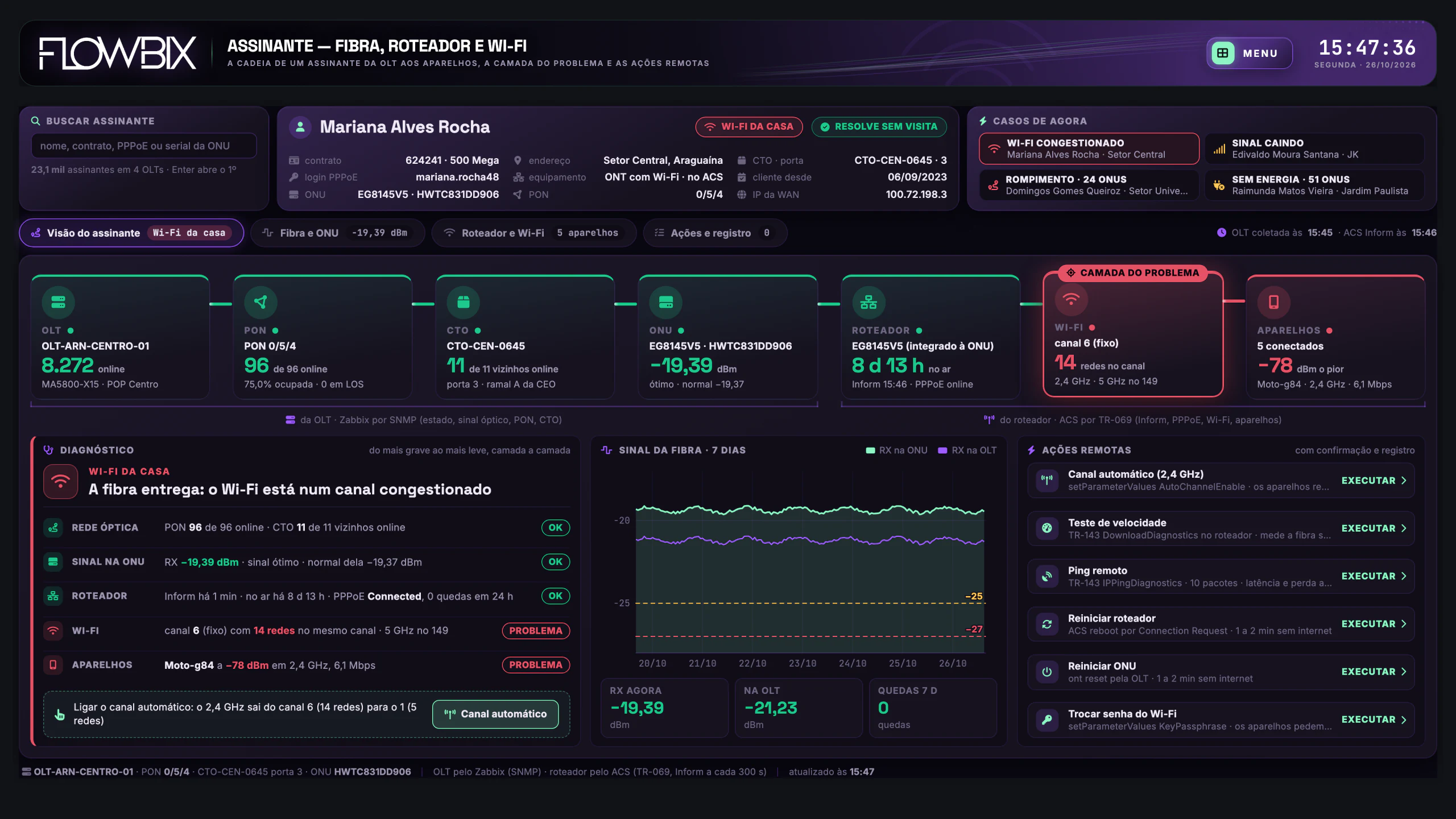1456x819 pixels.
Task: Click the Canal automático green button
Action: pos(495,714)
